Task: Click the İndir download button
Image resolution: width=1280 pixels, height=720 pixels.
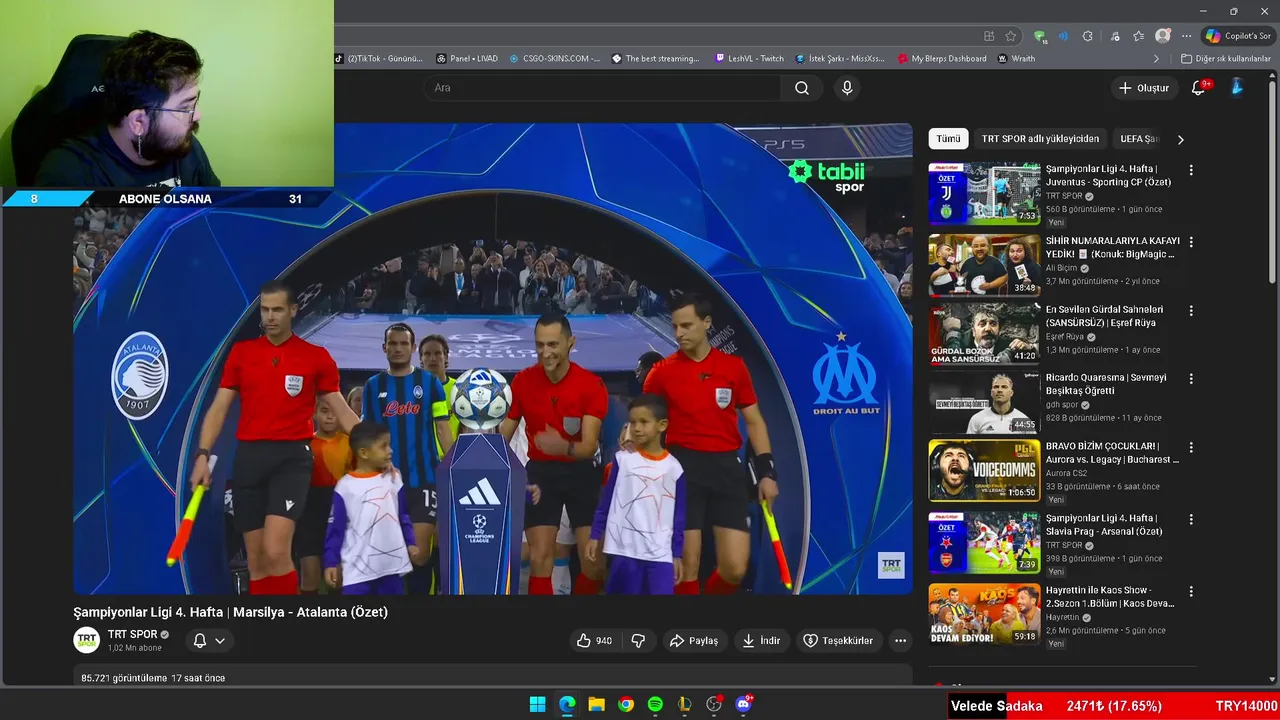Action: point(760,641)
